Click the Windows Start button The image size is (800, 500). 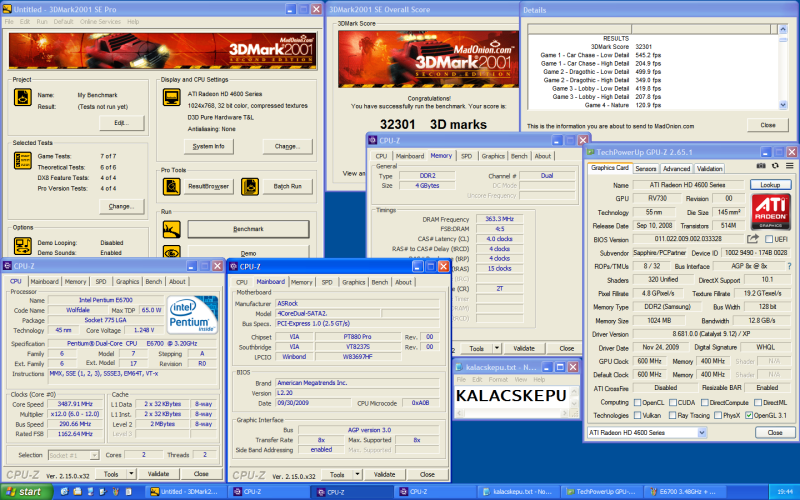tap(27, 492)
